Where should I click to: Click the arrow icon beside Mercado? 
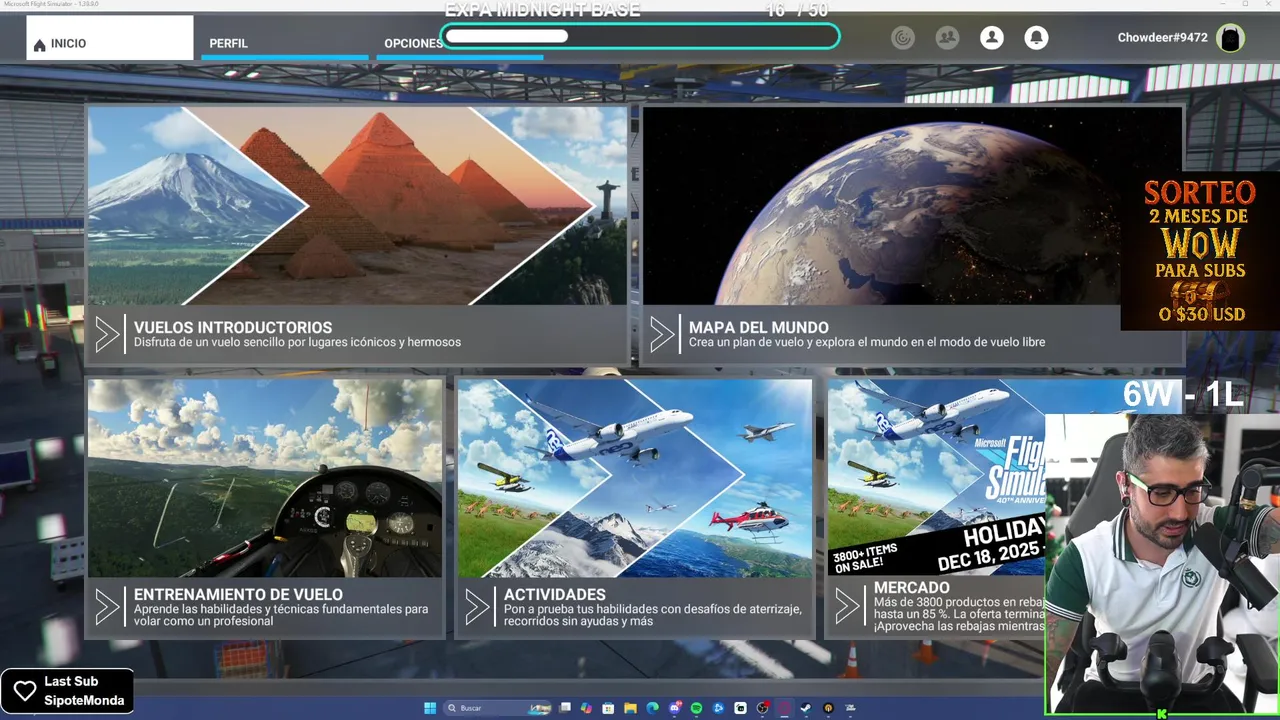(x=847, y=606)
